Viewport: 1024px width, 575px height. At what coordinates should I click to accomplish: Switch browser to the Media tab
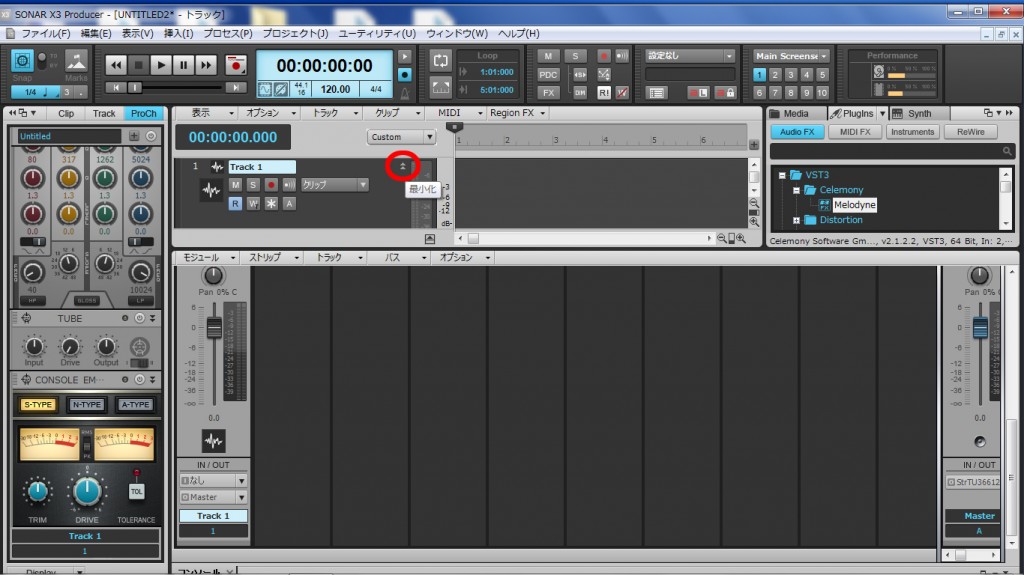pyautogui.click(x=796, y=113)
